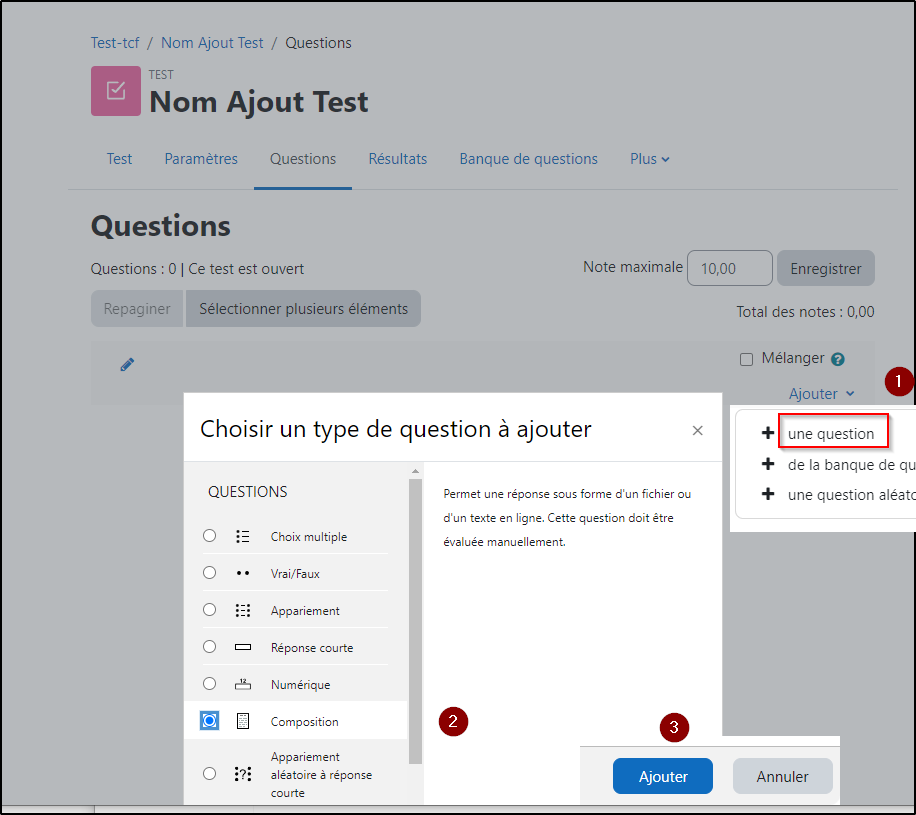The width and height of the screenshot is (916, 815).
Task: Open the Banque de questions tab
Action: (x=528, y=159)
